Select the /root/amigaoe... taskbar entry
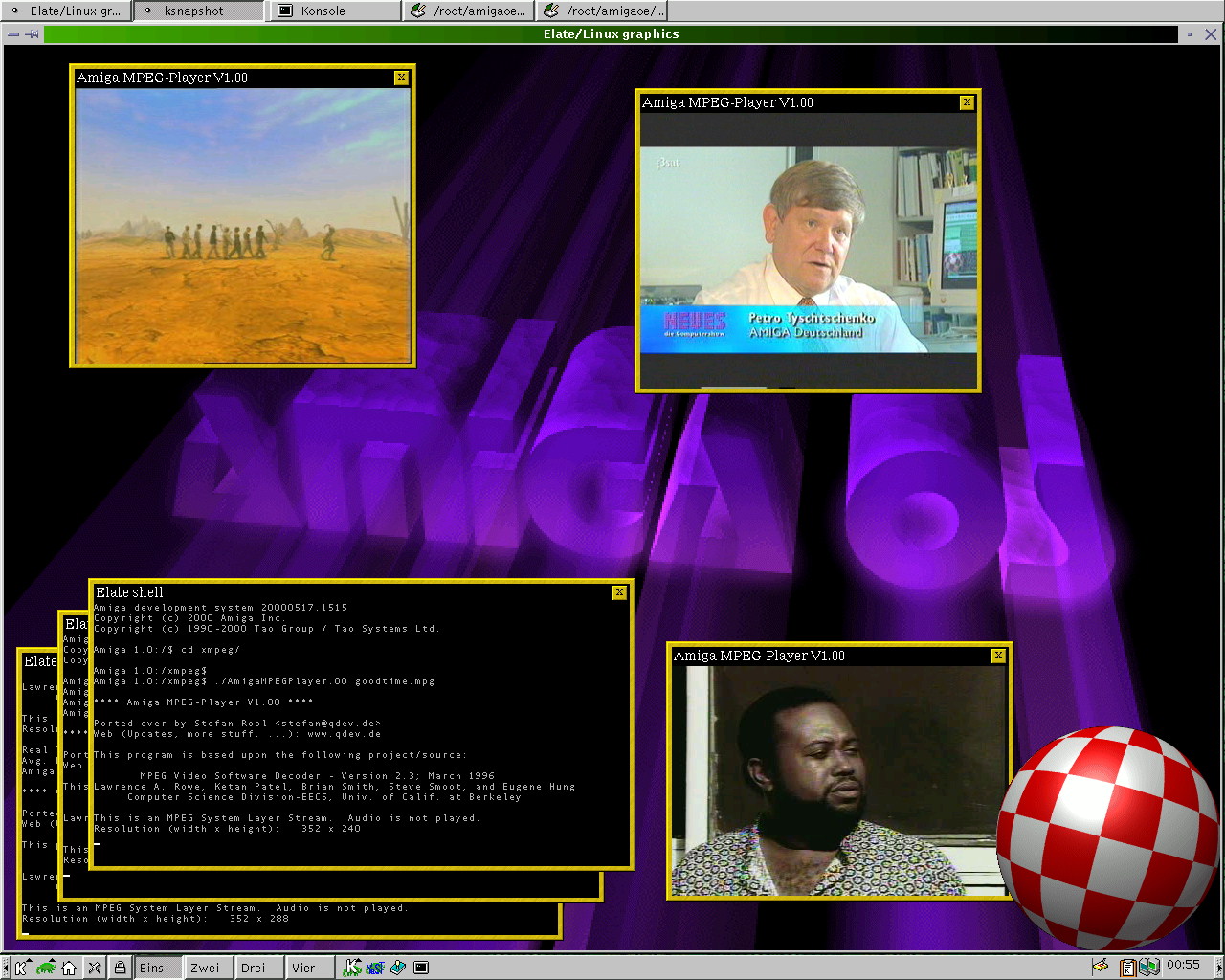 469,11
